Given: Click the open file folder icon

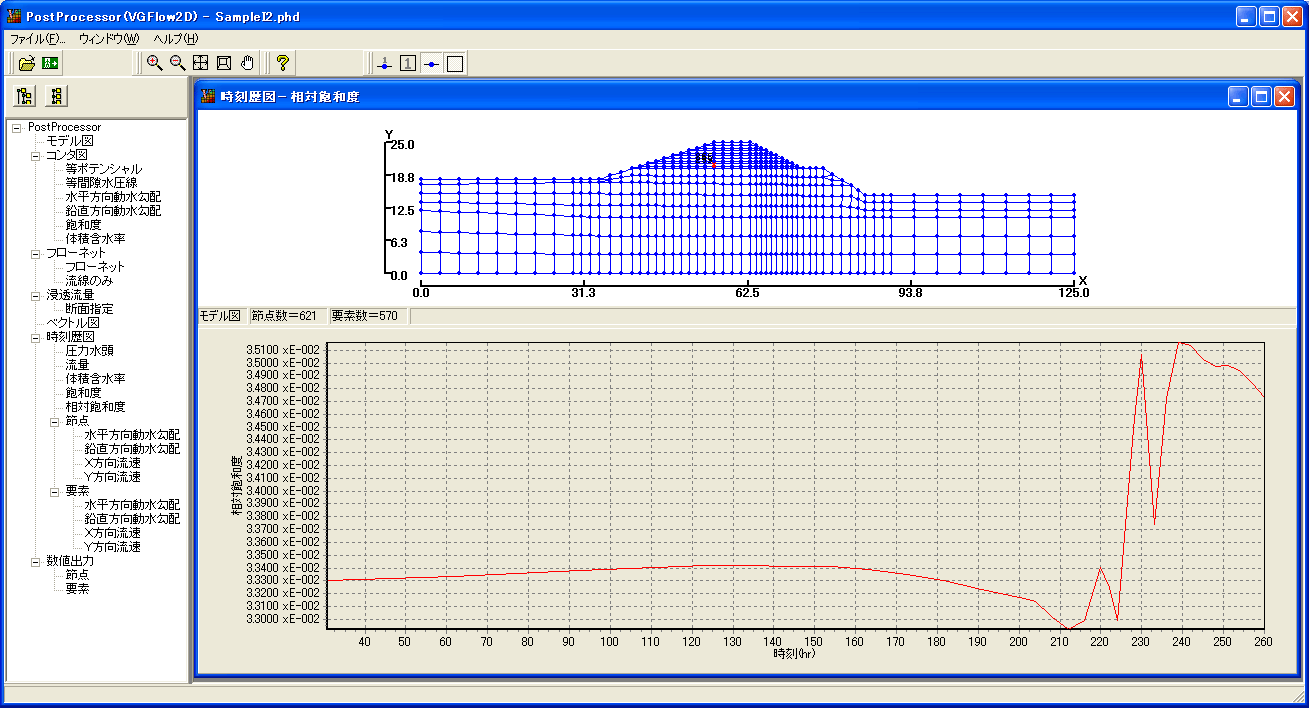Looking at the screenshot, I should (27, 63).
